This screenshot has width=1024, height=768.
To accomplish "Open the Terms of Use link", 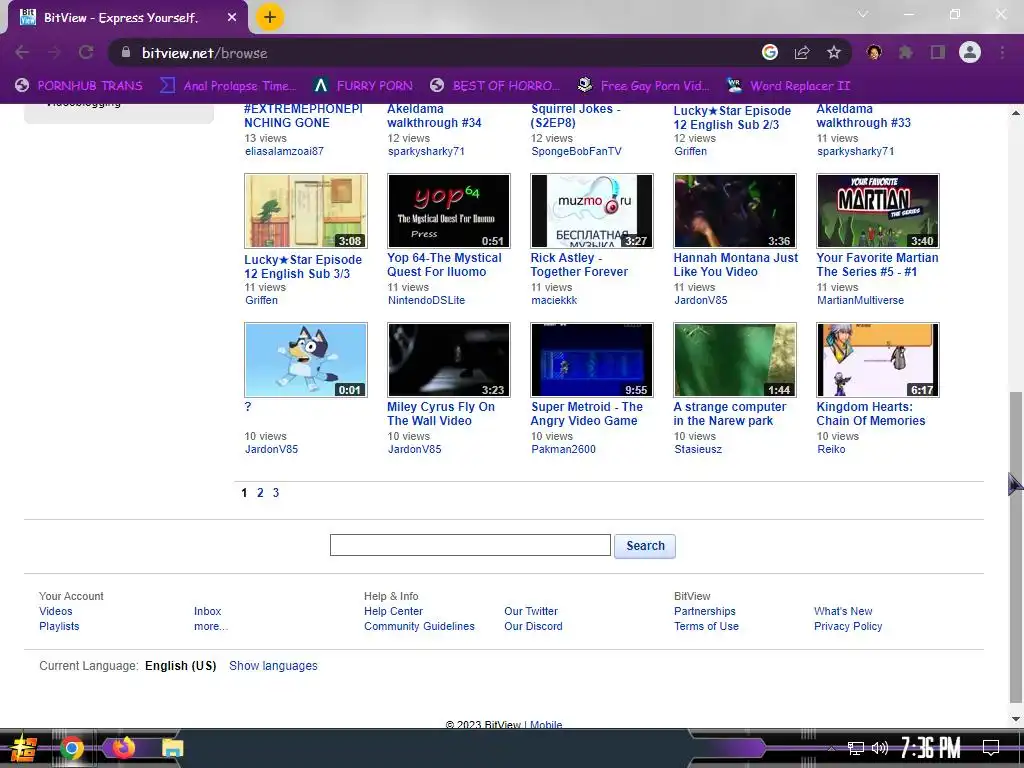I will [706, 626].
